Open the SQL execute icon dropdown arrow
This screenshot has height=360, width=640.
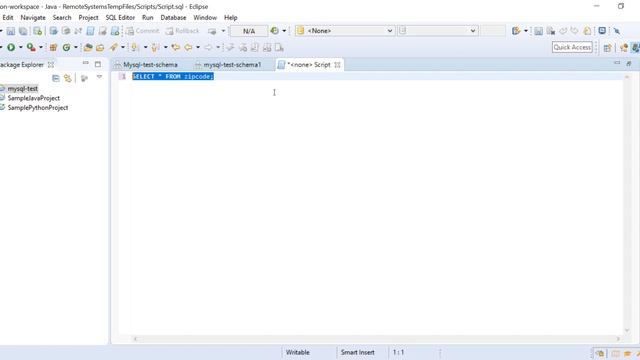[525, 31]
